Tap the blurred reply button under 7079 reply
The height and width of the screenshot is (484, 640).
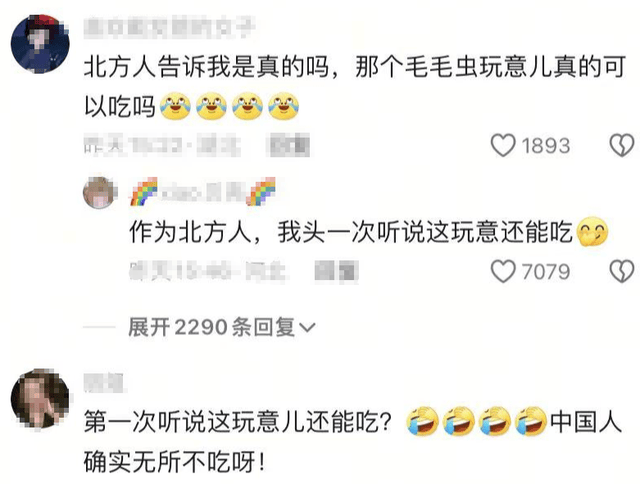click(337, 271)
